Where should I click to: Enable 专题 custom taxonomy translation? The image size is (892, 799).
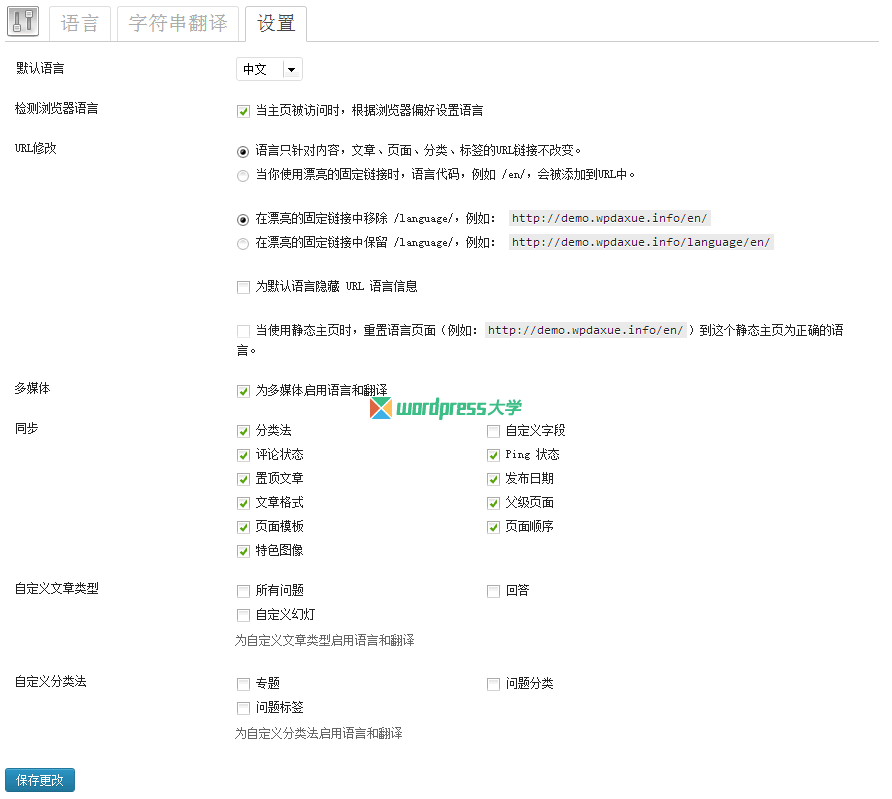[243, 684]
